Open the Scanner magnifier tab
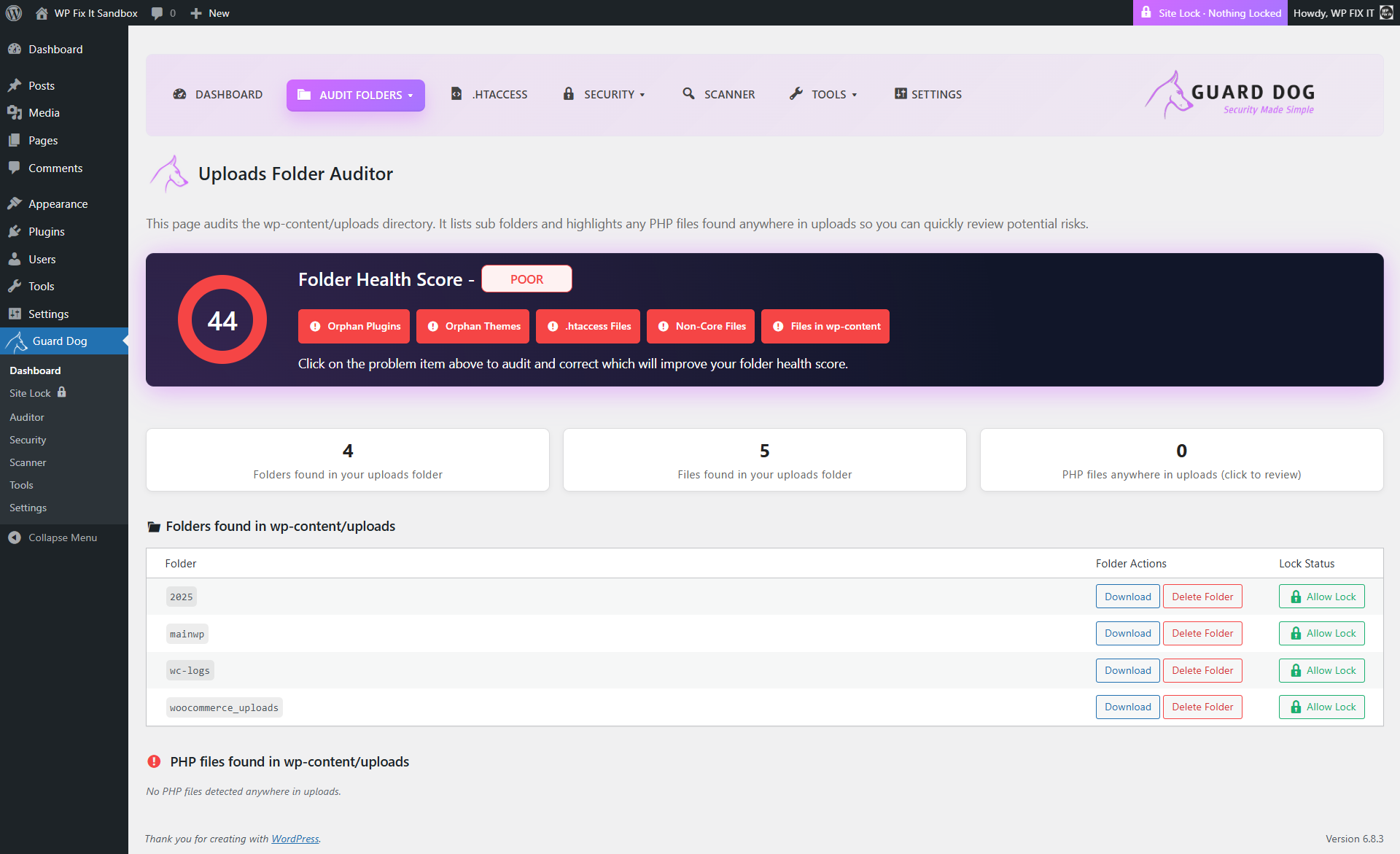The height and width of the screenshot is (854, 1400). [x=718, y=94]
